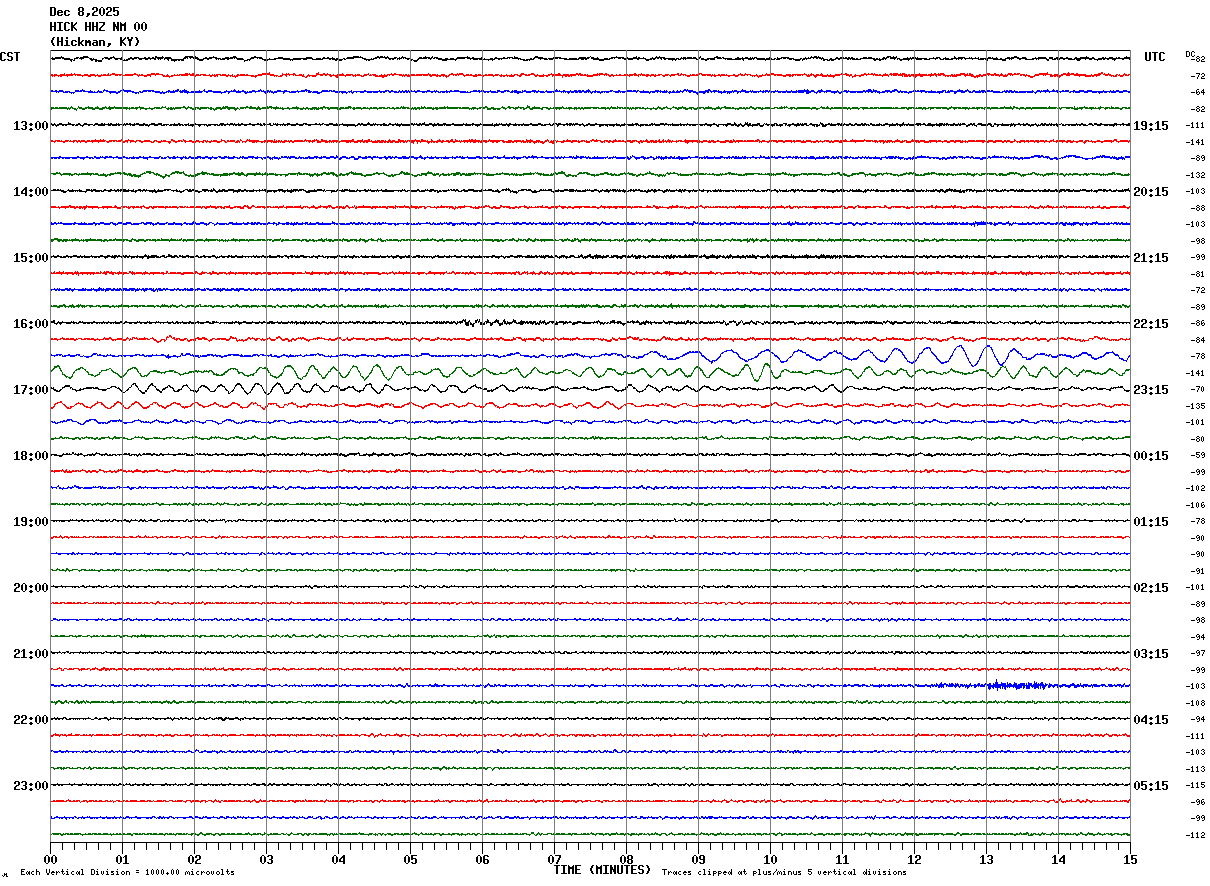
Task: Click the DC offset value -59
Action: pyautogui.click(x=1197, y=455)
